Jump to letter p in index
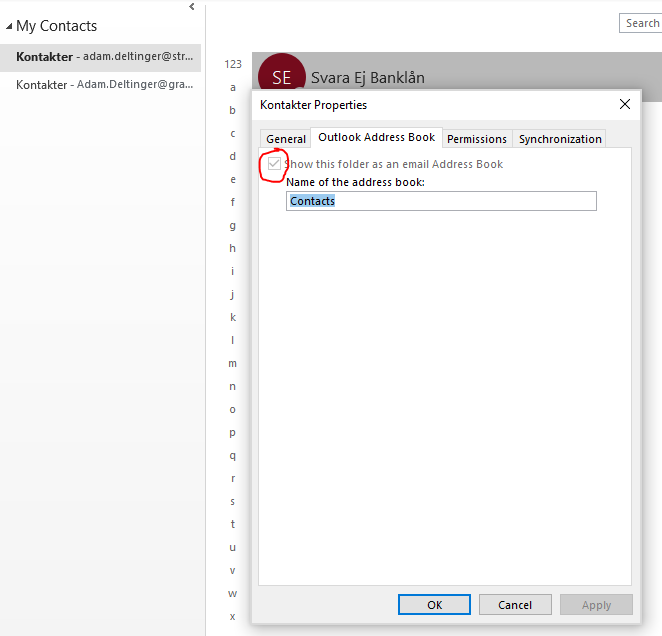The image size is (662, 636). pyautogui.click(x=233, y=433)
